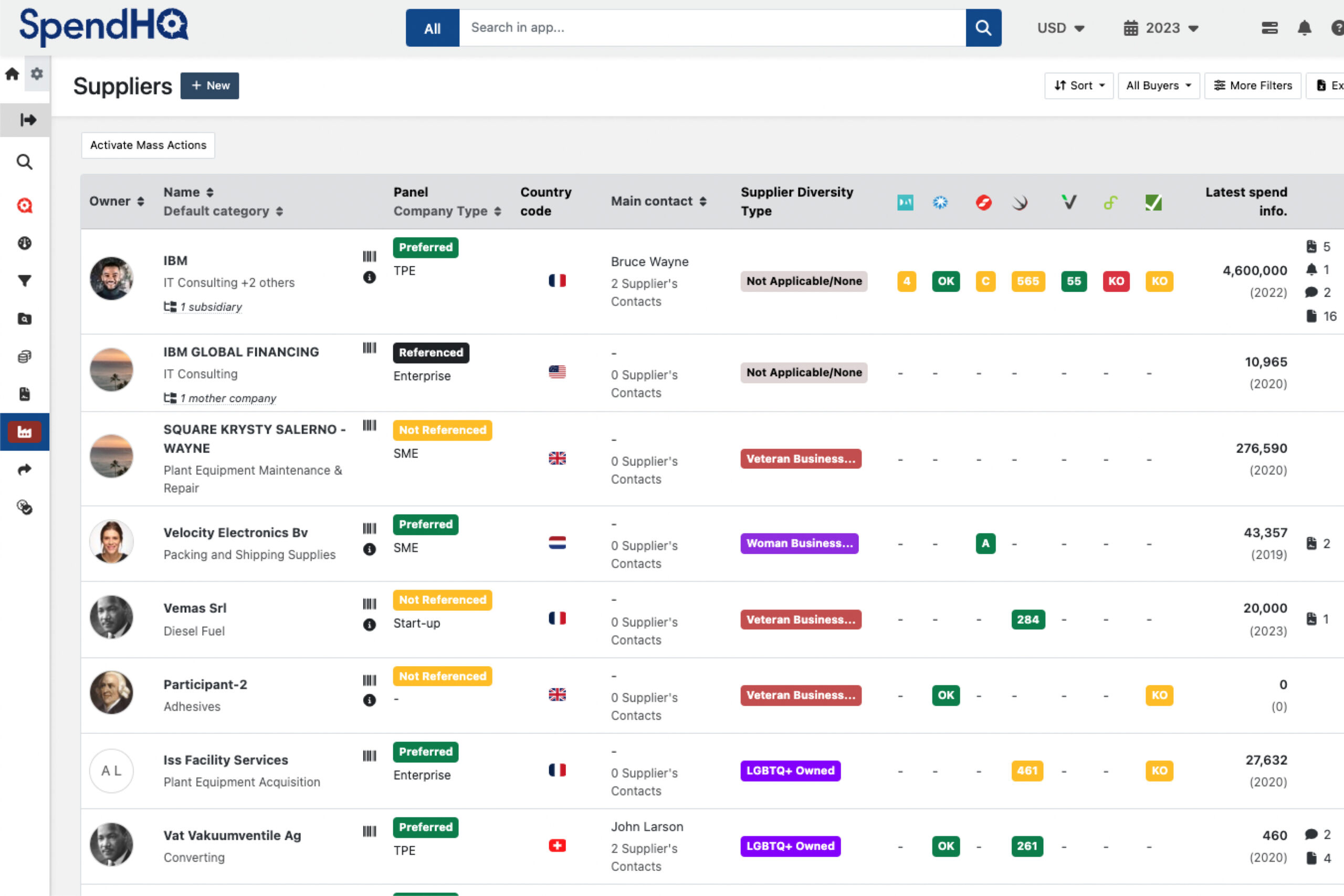
Task: Click the 4,600,000 latest spend value
Action: 1255,270
